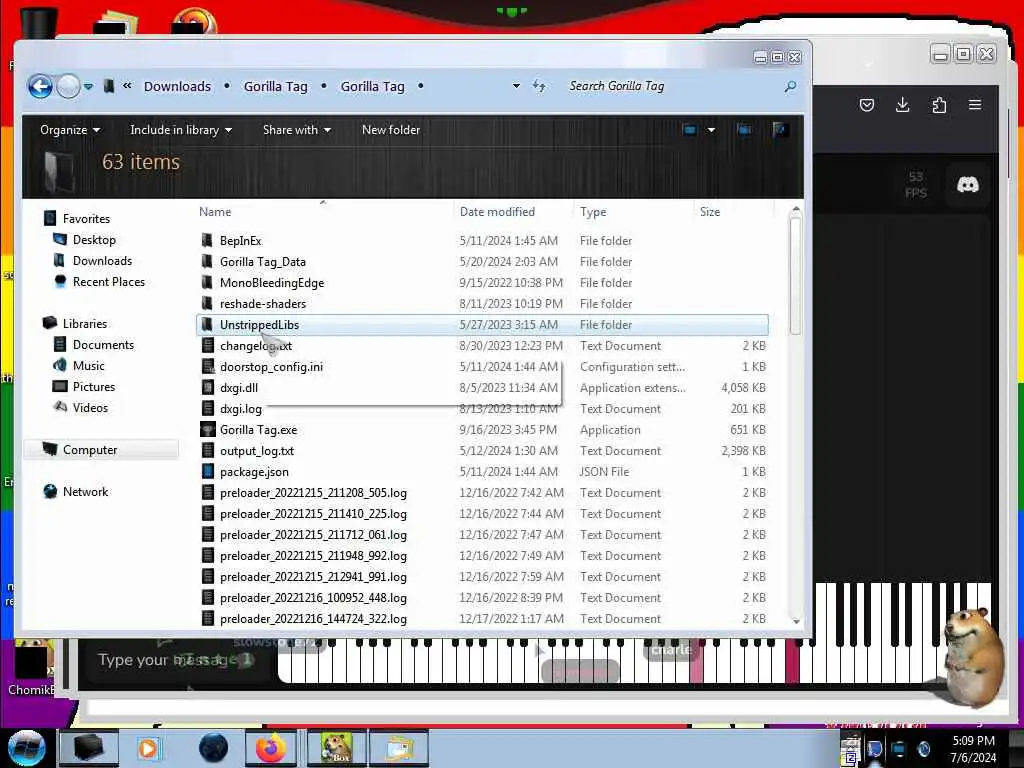The height and width of the screenshot is (768, 1024).
Task: Click the first Gorilla Tag breadcrumb
Action: click(276, 86)
